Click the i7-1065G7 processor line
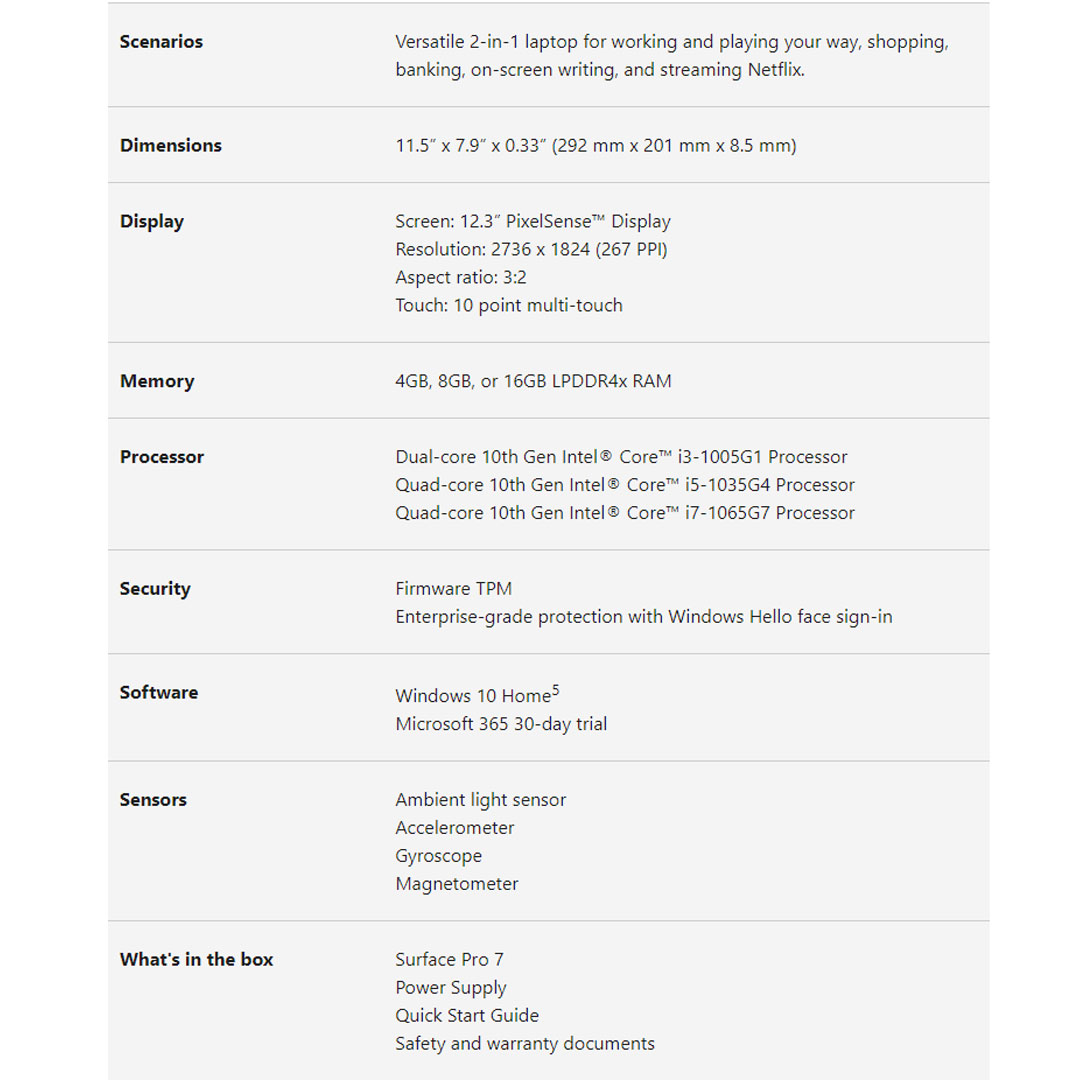The height and width of the screenshot is (1080, 1080). click(x=625, y=513)
